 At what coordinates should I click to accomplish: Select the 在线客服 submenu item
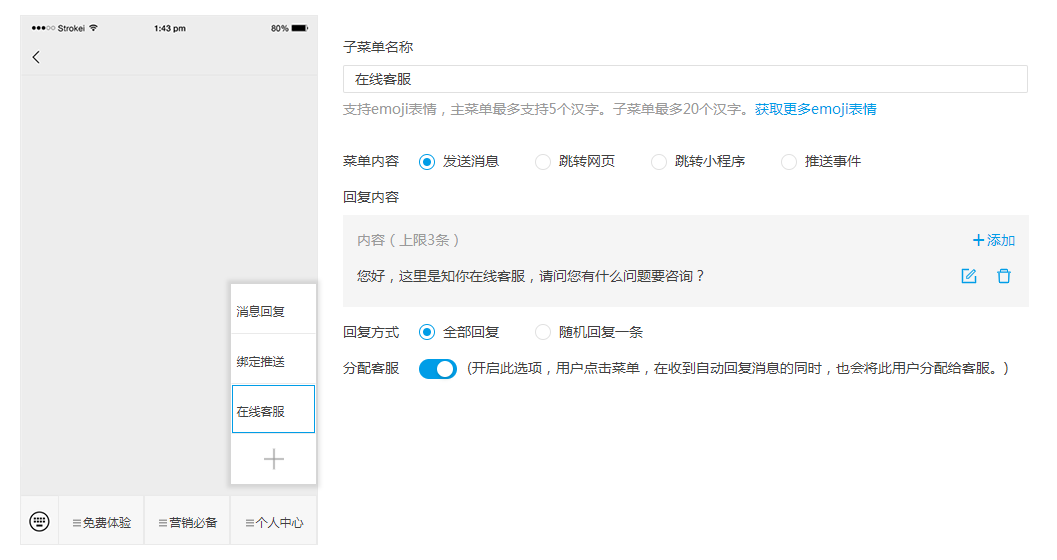click(x=273, y=409)
